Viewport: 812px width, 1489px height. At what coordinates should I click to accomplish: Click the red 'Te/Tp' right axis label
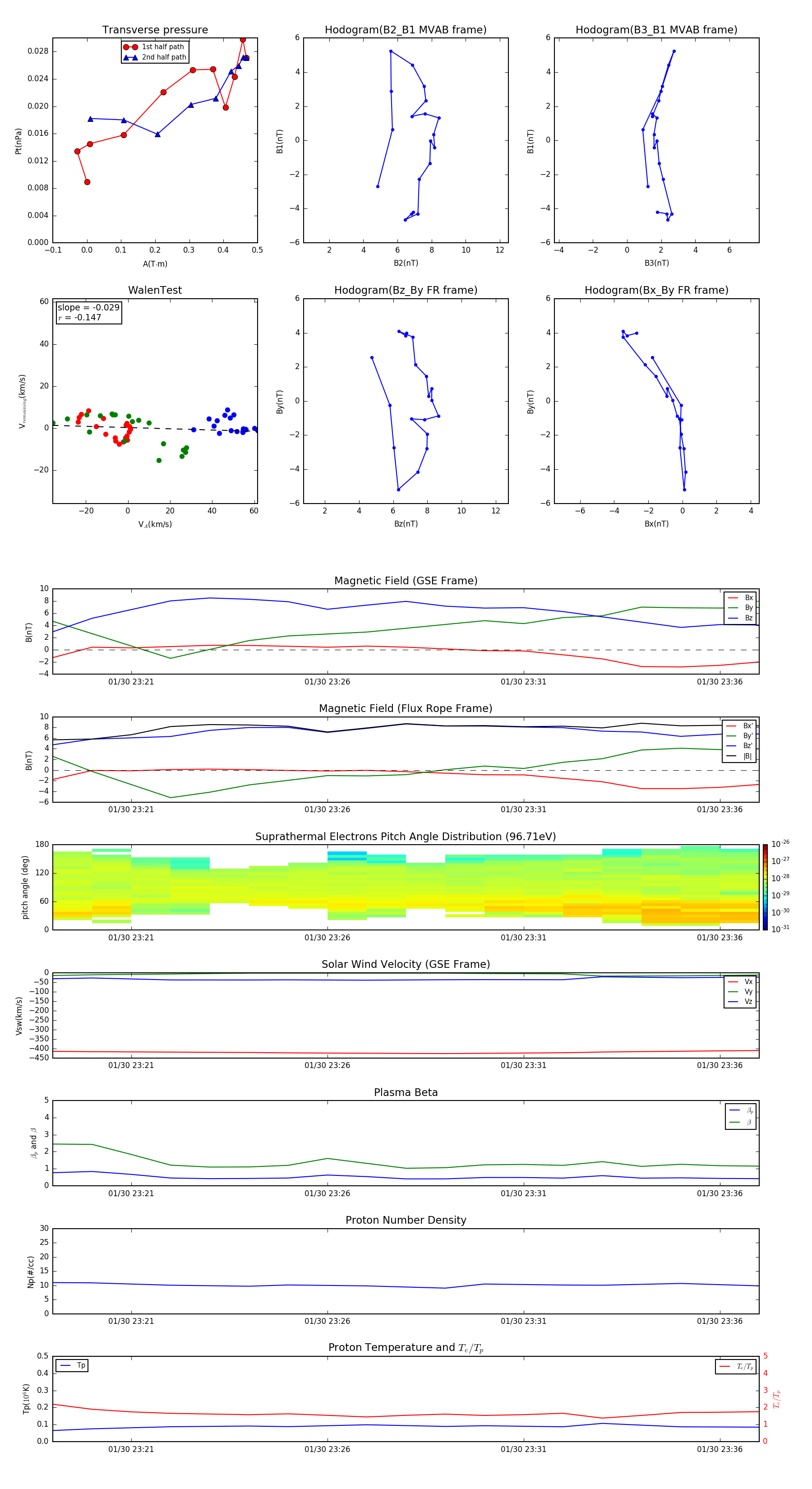pos(777,1399)
